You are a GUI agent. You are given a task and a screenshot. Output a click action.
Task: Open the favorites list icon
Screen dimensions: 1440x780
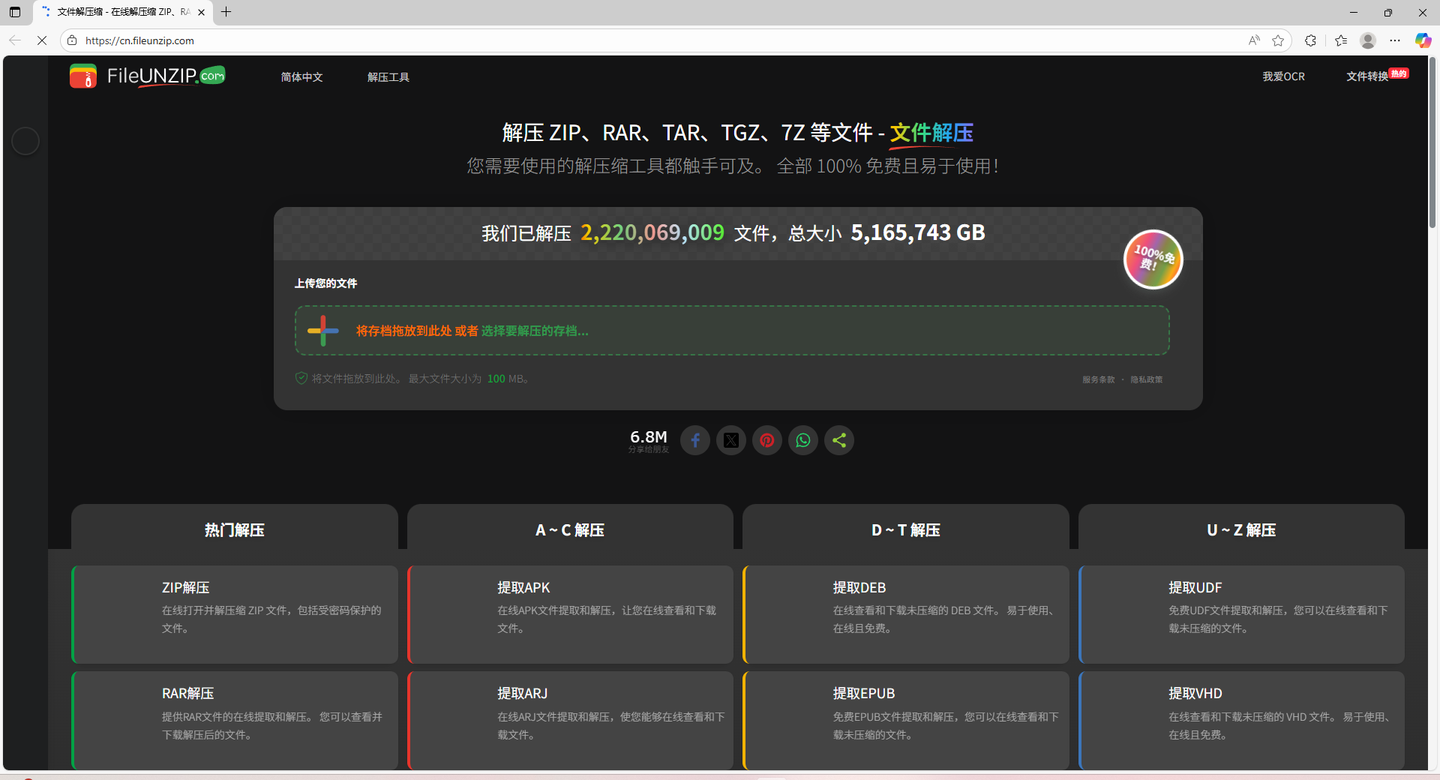(1341, 41)
